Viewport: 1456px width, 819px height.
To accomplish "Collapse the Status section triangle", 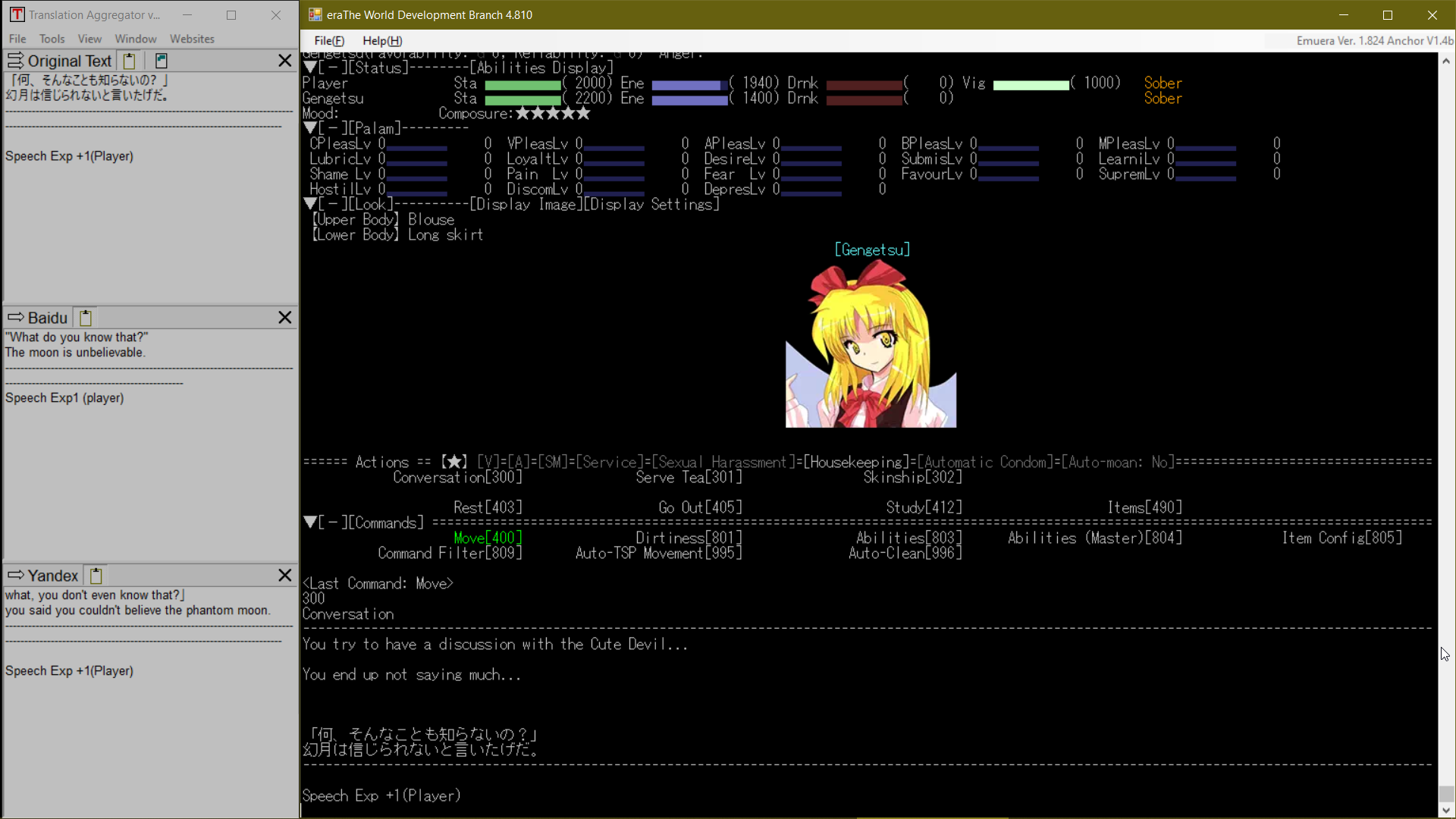I will pyautogui.click(x=310, y=67).
